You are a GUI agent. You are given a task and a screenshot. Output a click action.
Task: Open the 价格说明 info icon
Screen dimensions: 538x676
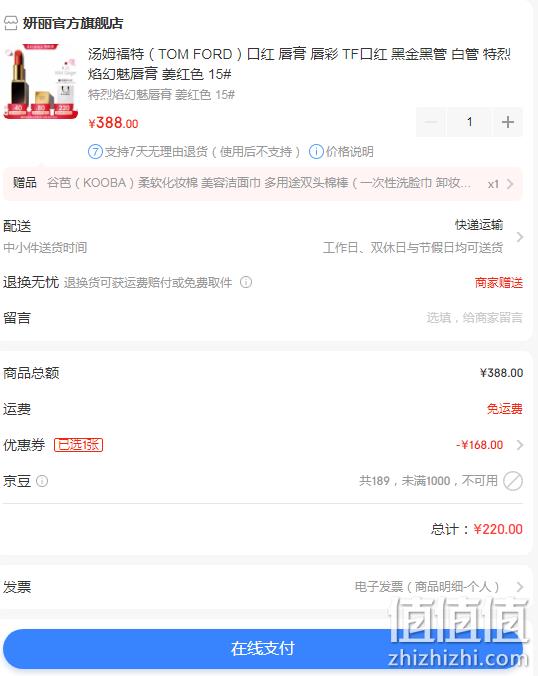point(316,152)
